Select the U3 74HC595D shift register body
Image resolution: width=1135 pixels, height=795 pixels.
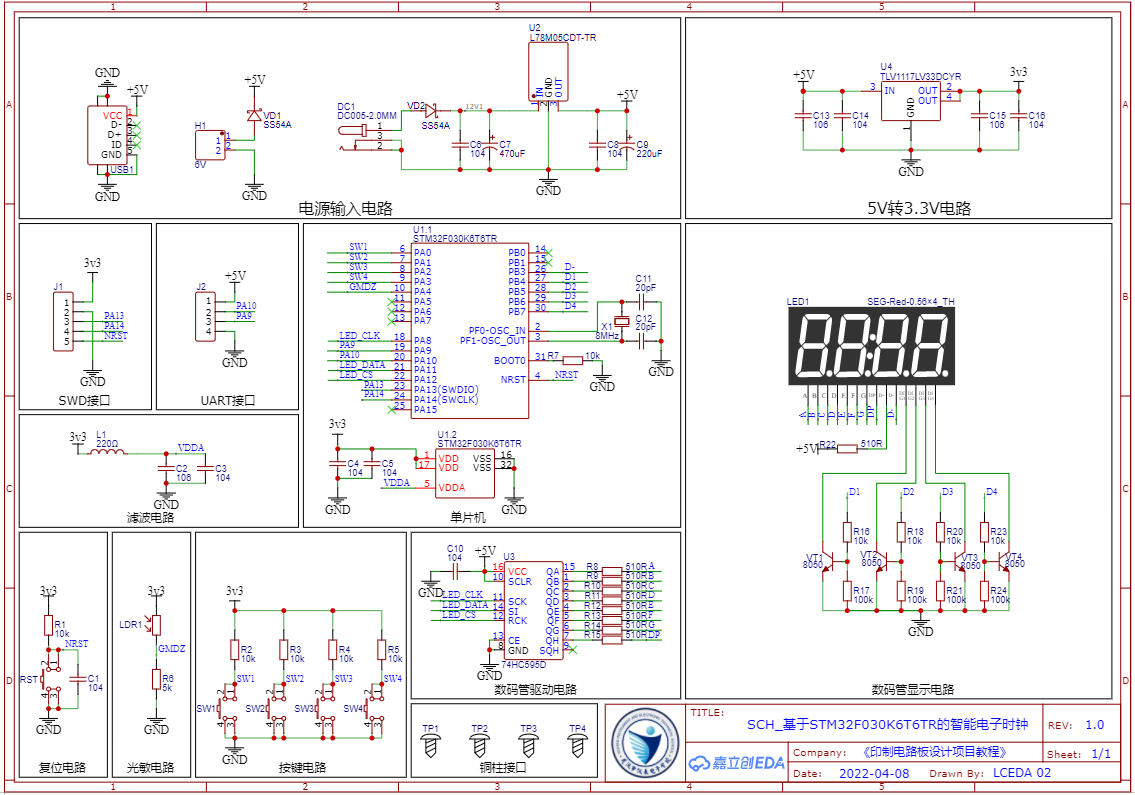tap(534, 610)
